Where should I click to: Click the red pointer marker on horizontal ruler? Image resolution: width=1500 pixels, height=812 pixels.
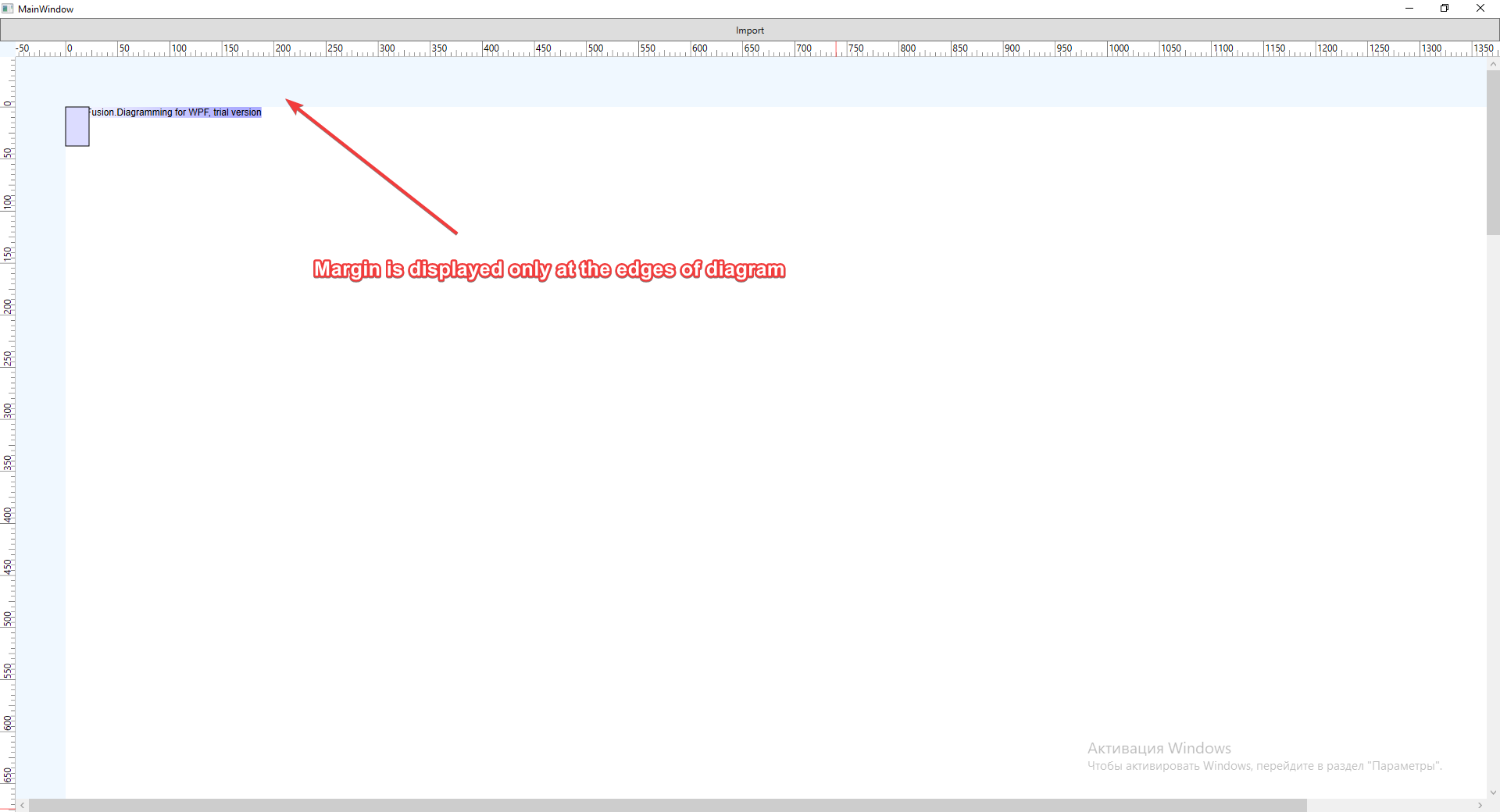click(x=836, y=49)
